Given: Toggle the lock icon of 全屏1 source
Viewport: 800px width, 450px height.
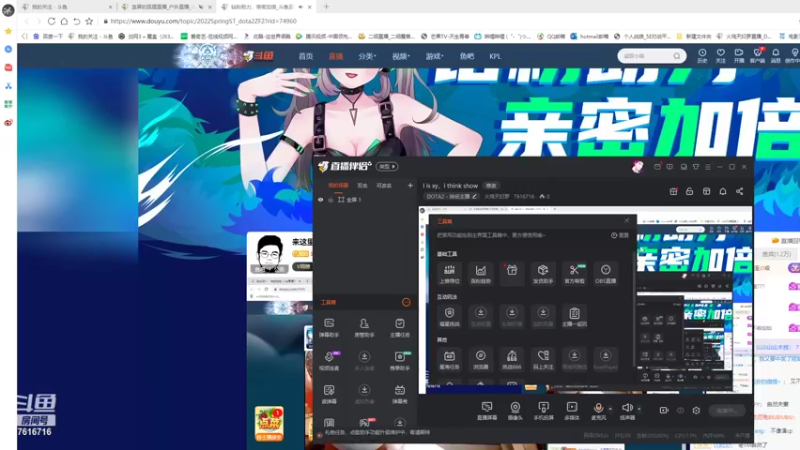Looking at the screenshot, I should 331,199.
